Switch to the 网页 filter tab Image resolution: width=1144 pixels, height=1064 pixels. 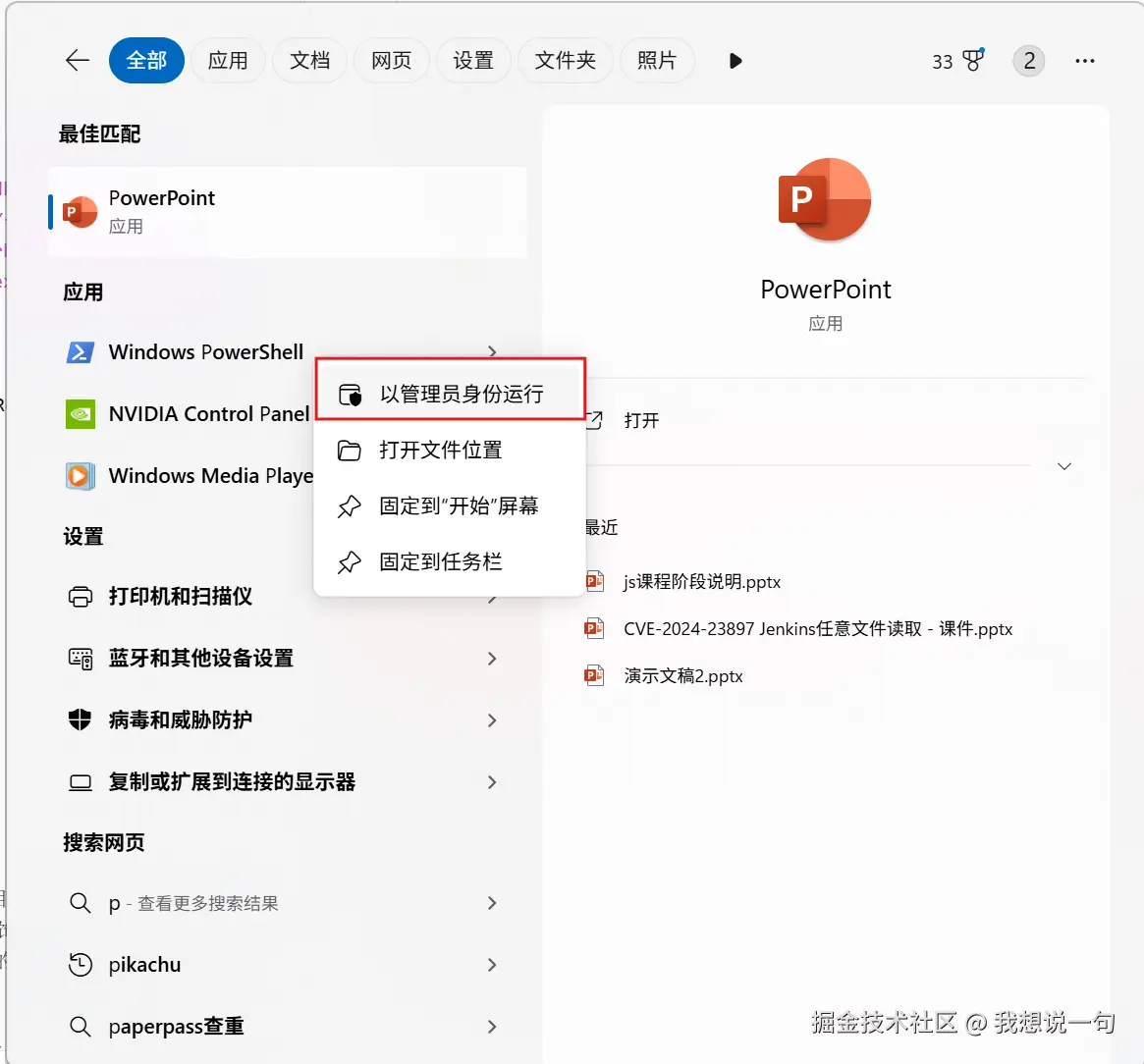391,61
